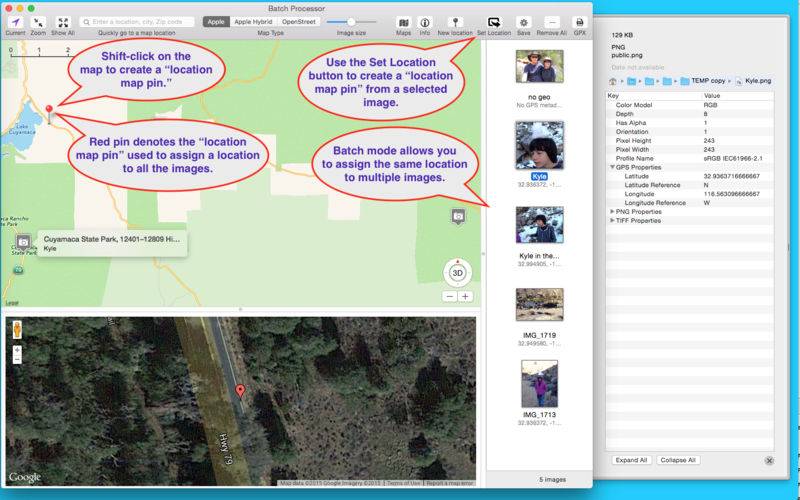Expand the PNG Properties group
The width and height of the screenshot is (800, 500).
click(612, 212)
